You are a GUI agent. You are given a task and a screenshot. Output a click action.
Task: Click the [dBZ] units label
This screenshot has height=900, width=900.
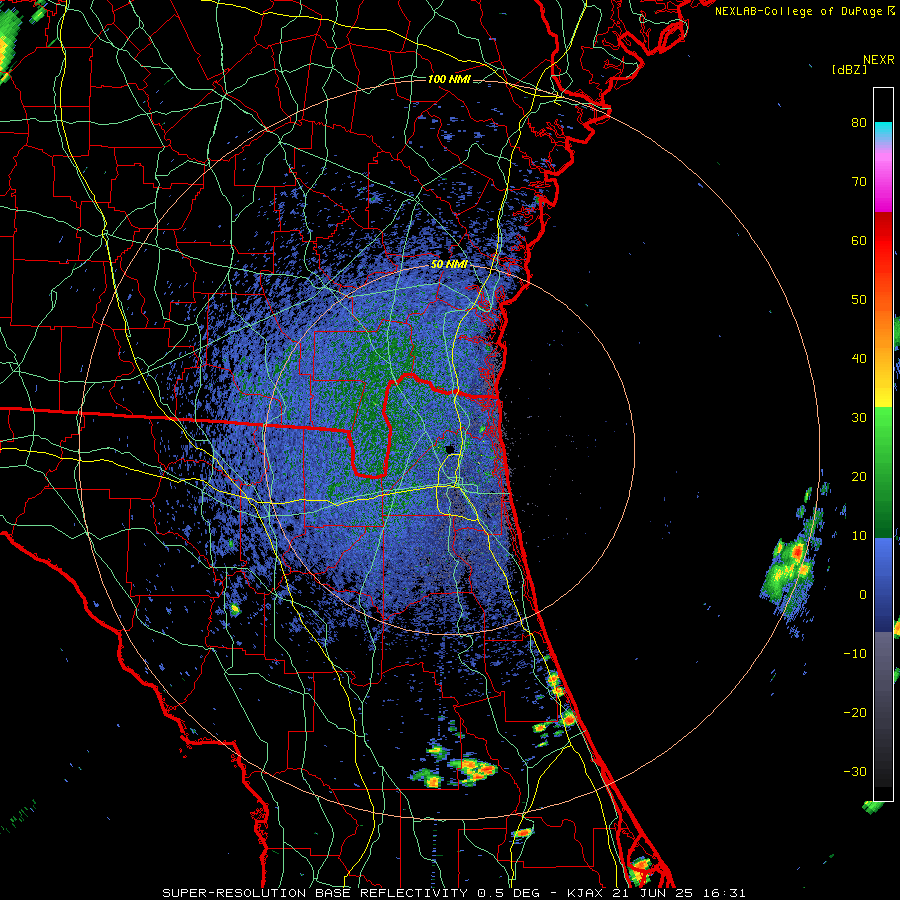pos(849,69)
